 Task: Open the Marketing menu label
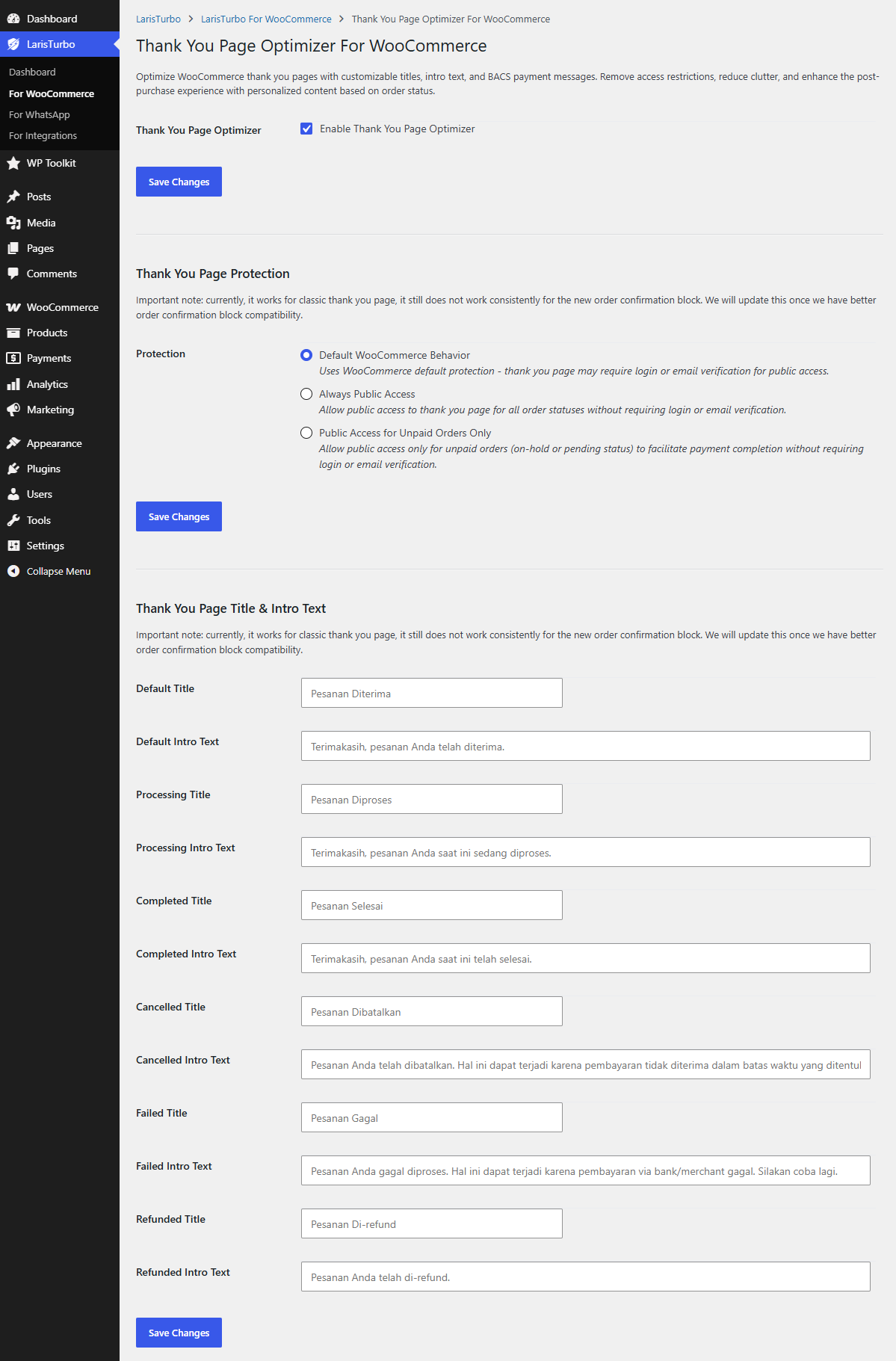click(50, 410)
